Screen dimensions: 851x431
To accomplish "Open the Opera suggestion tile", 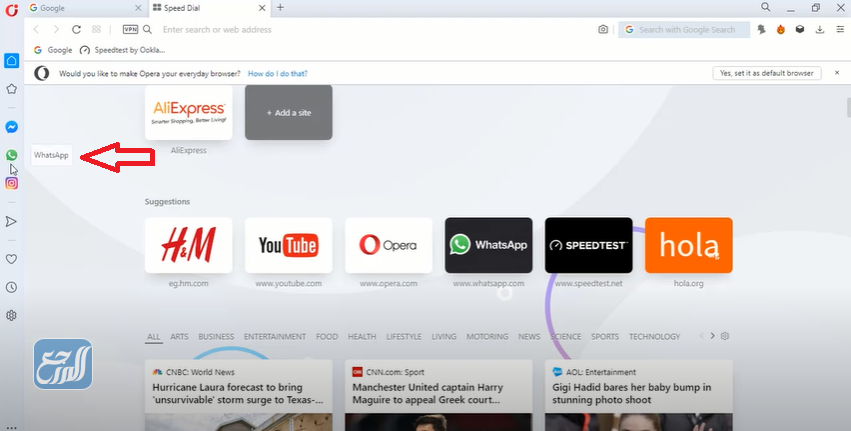I will (389, 245).
